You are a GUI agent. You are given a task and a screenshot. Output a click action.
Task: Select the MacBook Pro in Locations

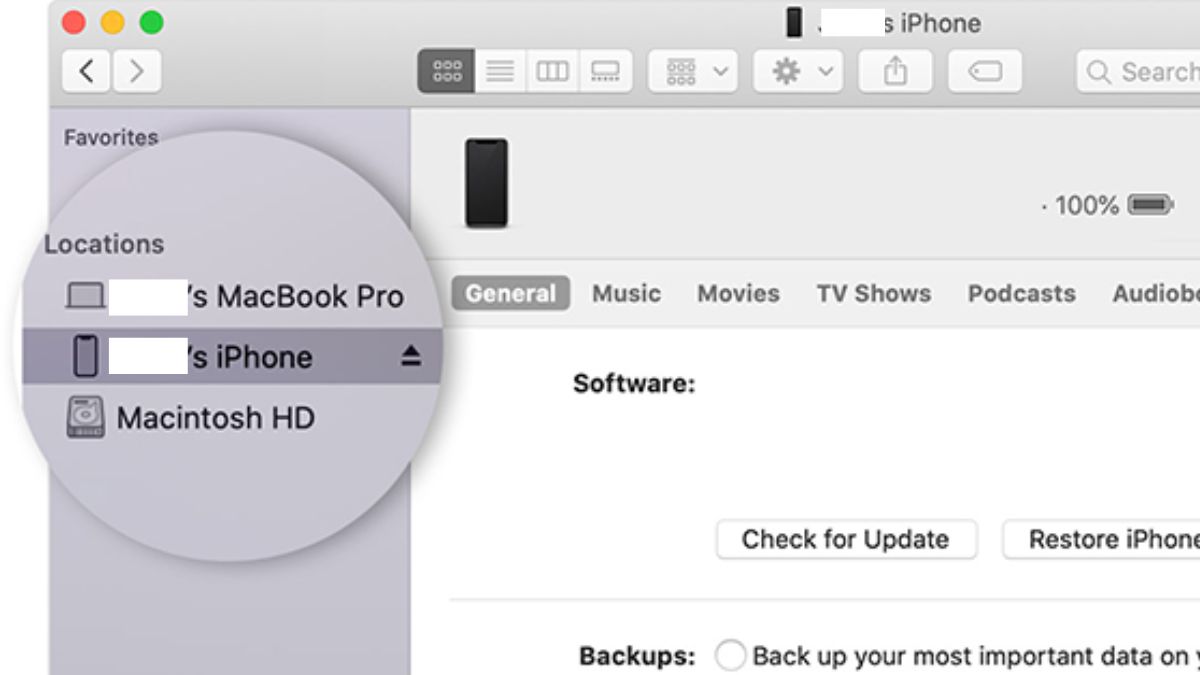coord(234,296)
